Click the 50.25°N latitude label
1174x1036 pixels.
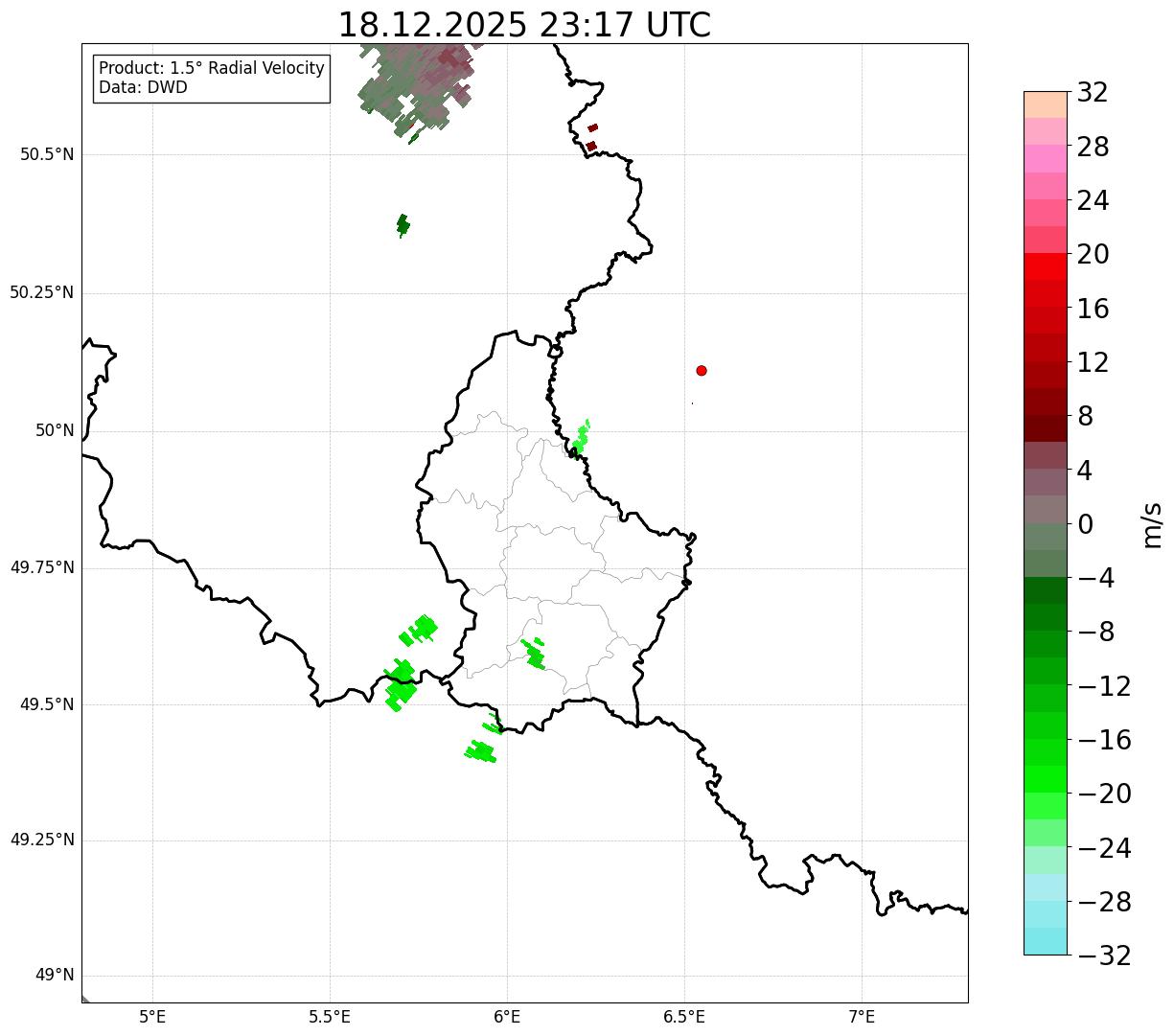click(42, 293)
